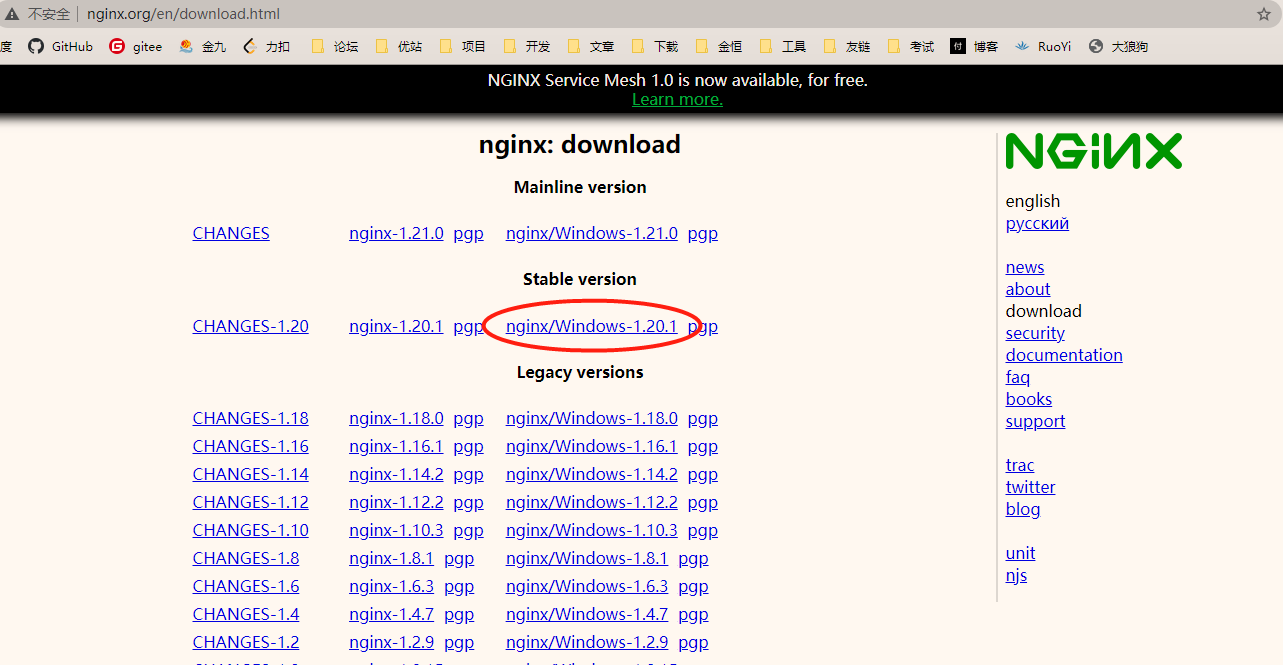
Task: Download nginx/Windows-1.2.9
Action: pyautogui.click(x=587, y=642)
